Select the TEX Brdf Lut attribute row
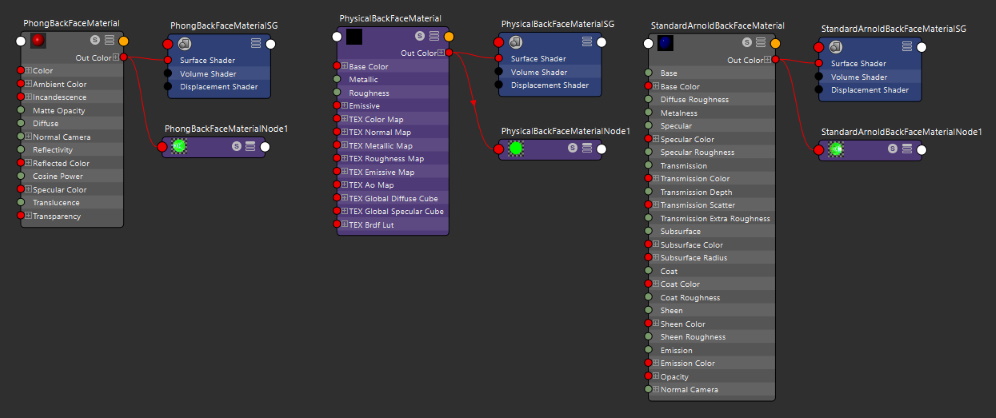The width and height of the screenshot is (996, 418). tap(393, 224)
